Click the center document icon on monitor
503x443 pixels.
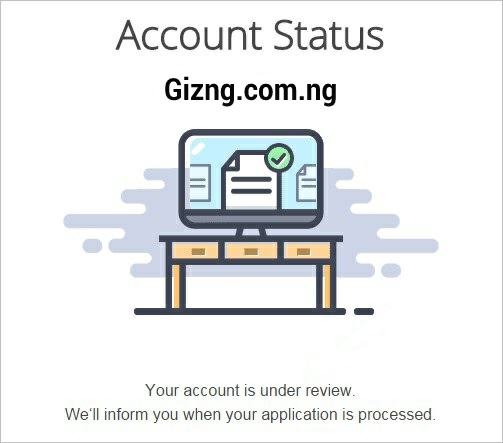pyautogui.click(x=252, y=180)
